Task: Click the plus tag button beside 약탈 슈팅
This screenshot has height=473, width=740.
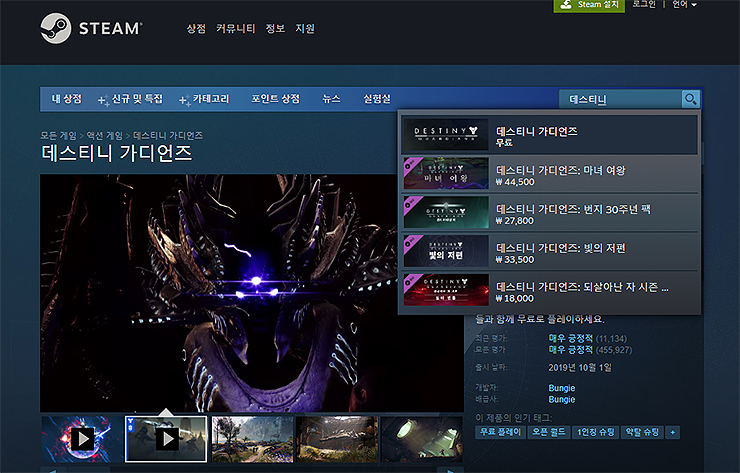Action: click(673, 432)
